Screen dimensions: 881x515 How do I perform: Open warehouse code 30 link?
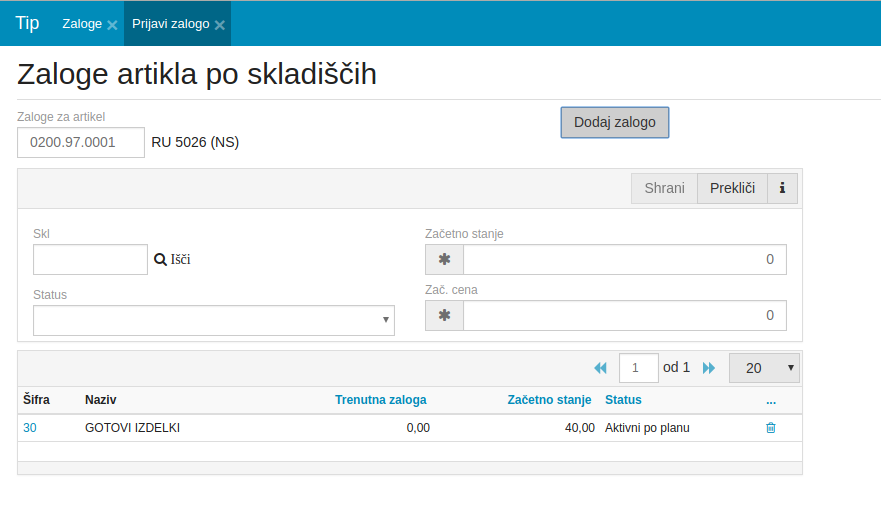pyautogui.click(x=30, y=428)
